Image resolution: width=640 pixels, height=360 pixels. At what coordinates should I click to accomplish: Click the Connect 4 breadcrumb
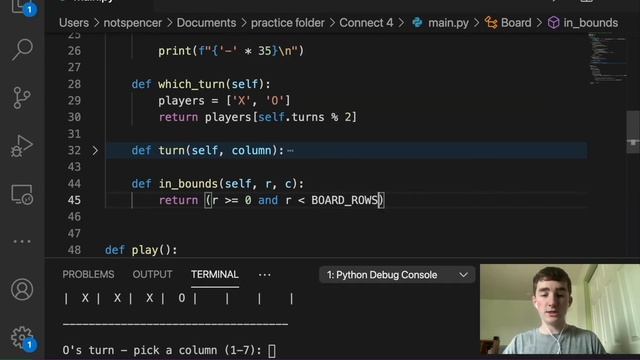(x=366, y=23)
